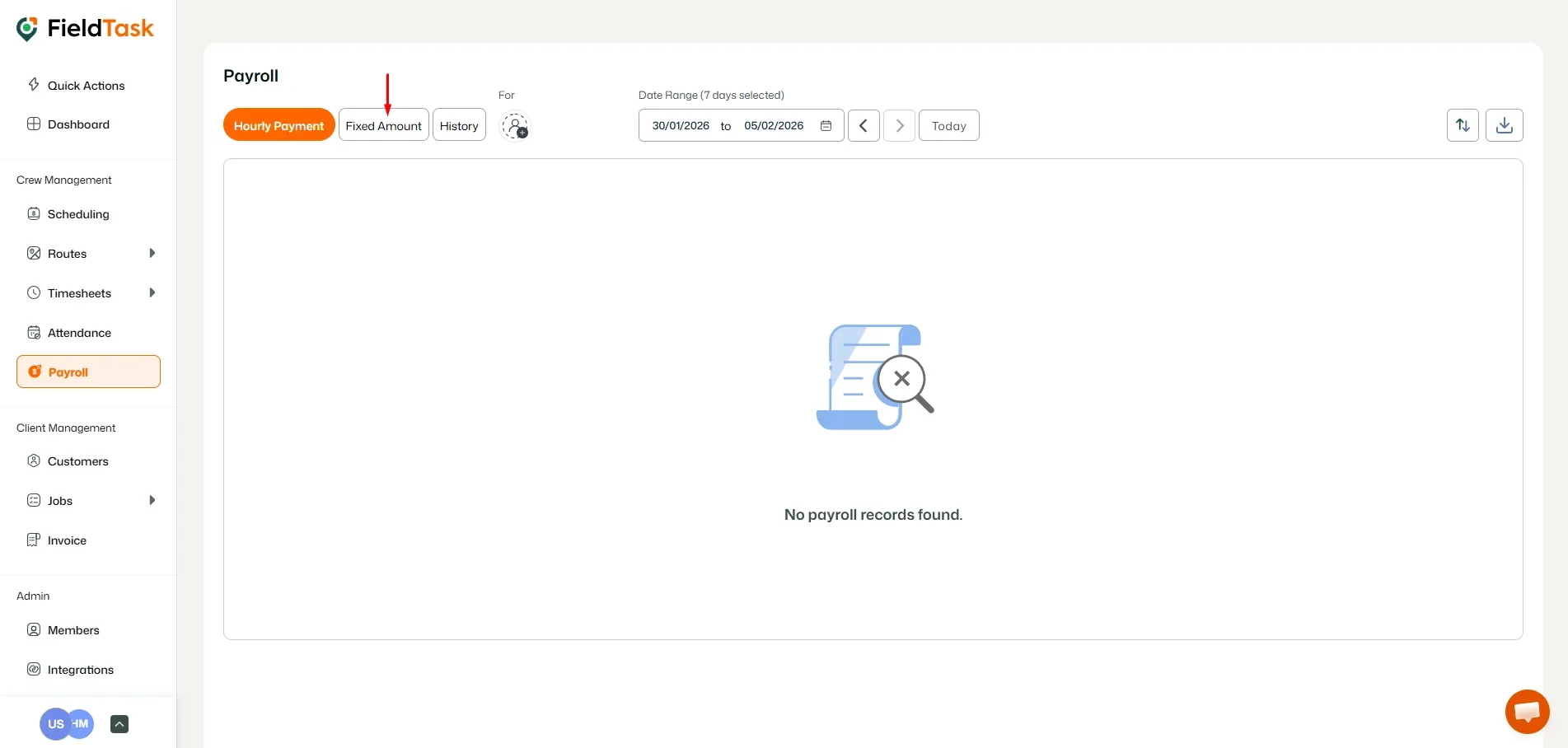Image resolution: width=1568 pixels, height=748 pixels.
Task: Open the add-person filter next to For
Action: coord(516,126)
